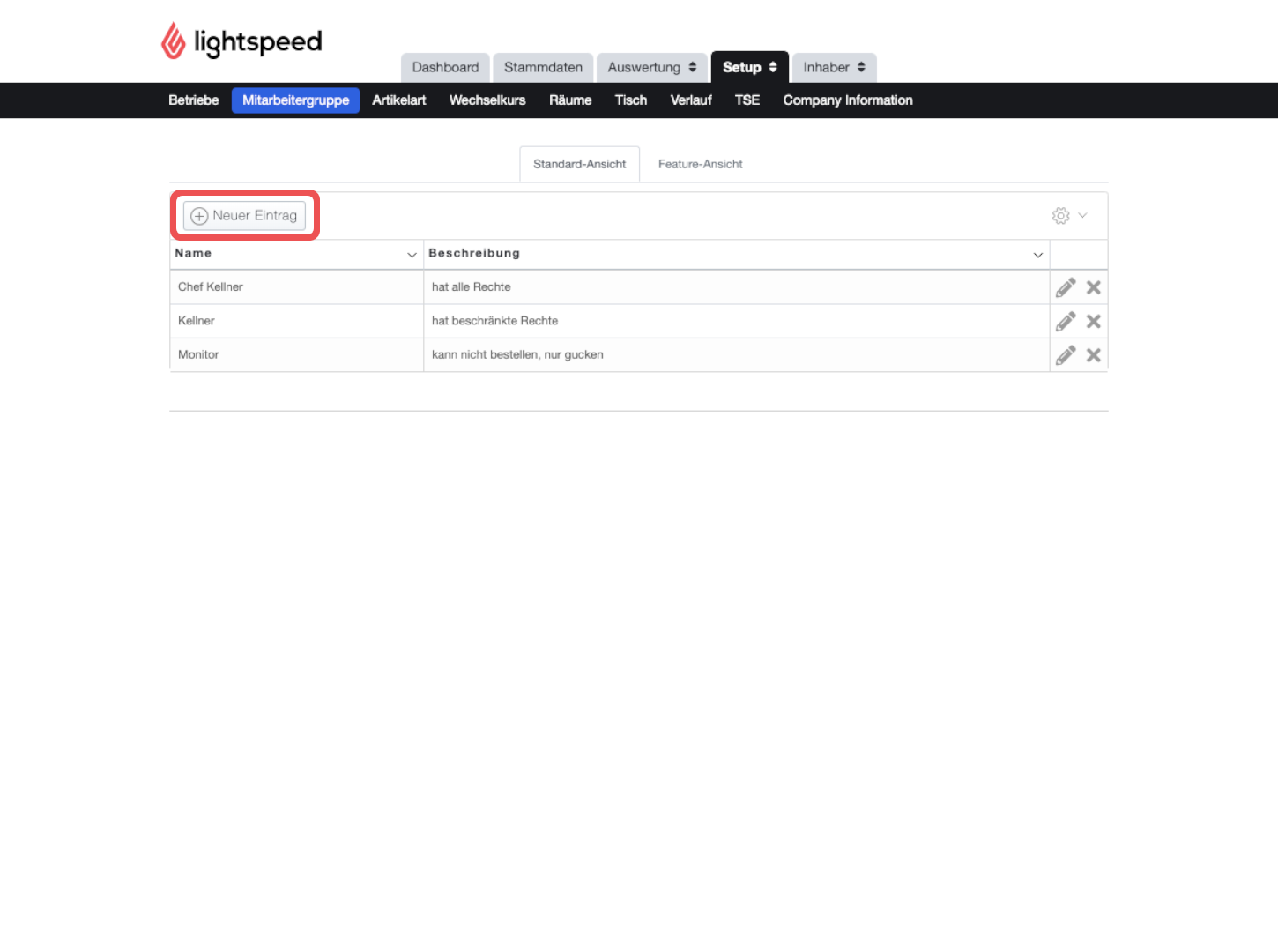Remove the Kellner group with X
This screenshot has width=1278, height=952.
pyautogui.click(x=1094, y=321)
